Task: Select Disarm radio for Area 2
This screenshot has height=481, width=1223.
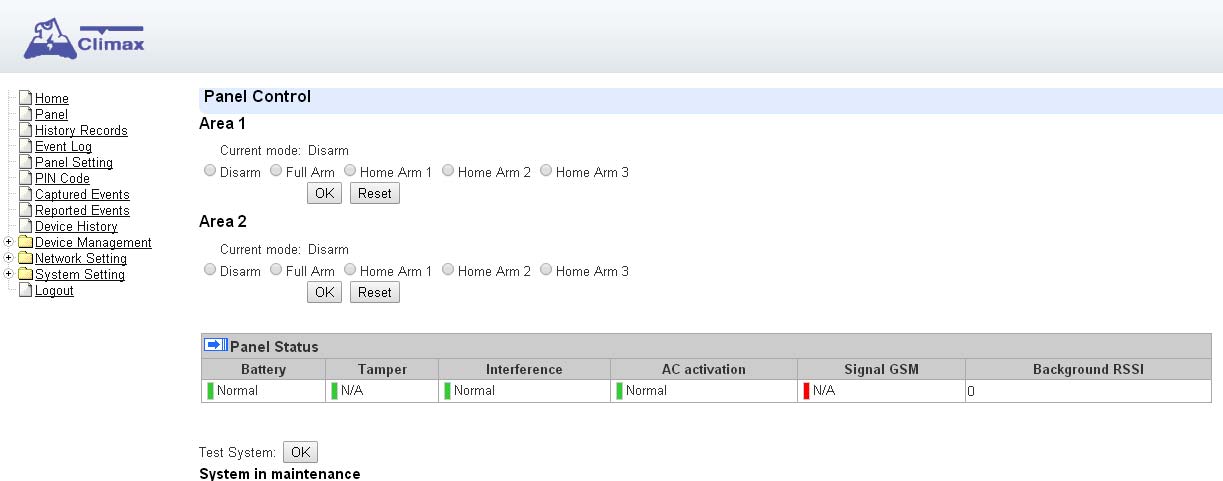Action: pos(210,270)
